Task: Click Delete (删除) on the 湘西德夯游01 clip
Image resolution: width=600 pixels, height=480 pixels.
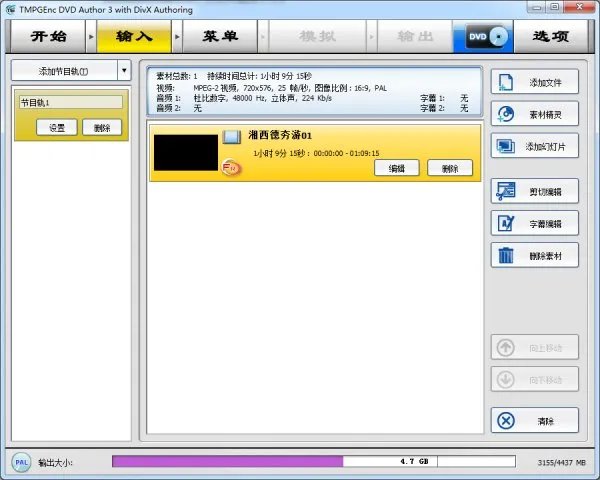Action: (x=449, y=168)
